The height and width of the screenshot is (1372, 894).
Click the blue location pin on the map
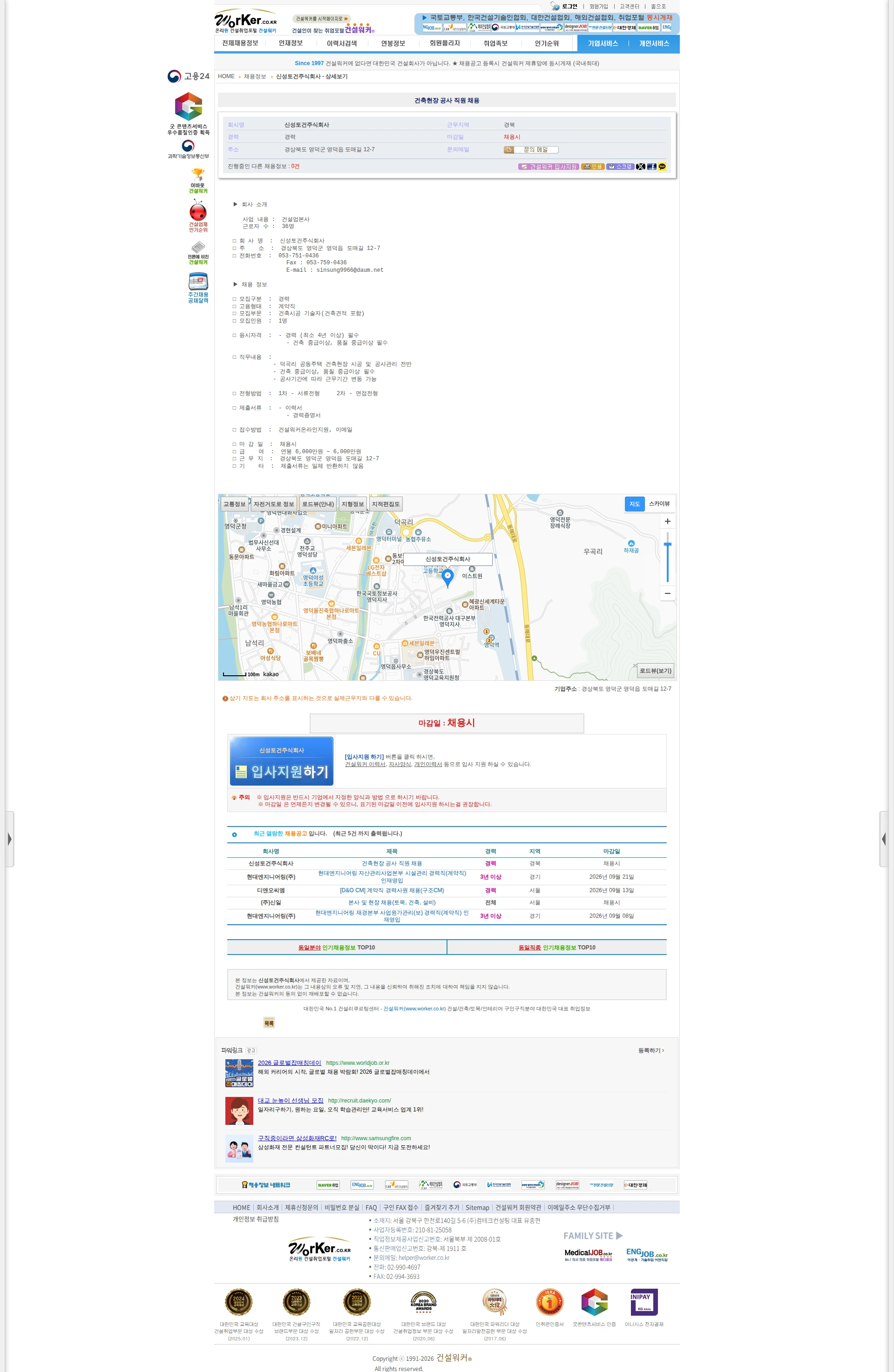click(x=447, y=578)
